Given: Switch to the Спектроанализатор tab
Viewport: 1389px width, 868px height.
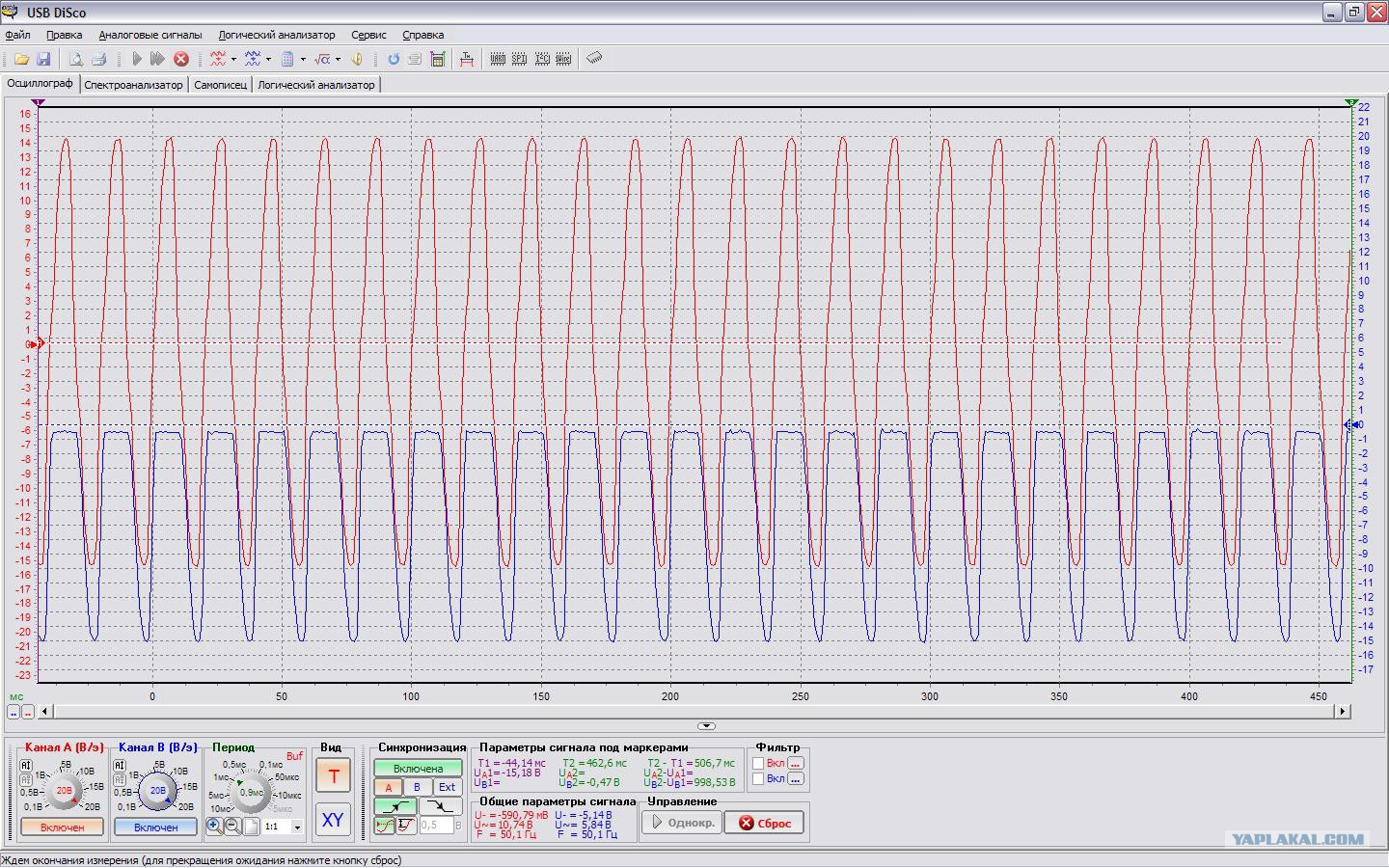Looking at the screenshot, I should [133, 85].
